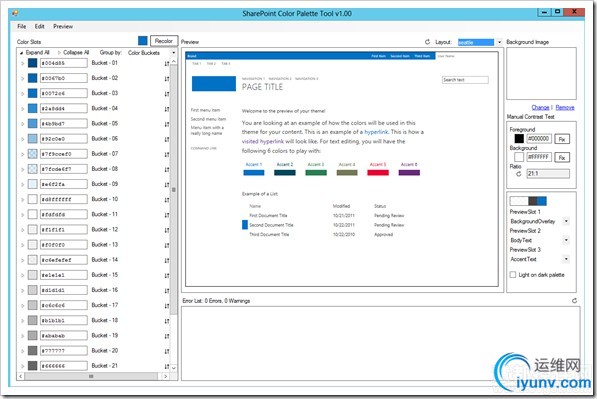This screenshot has width=597, height=399.
Task: Open the File menu
Action: pos(22,26)
